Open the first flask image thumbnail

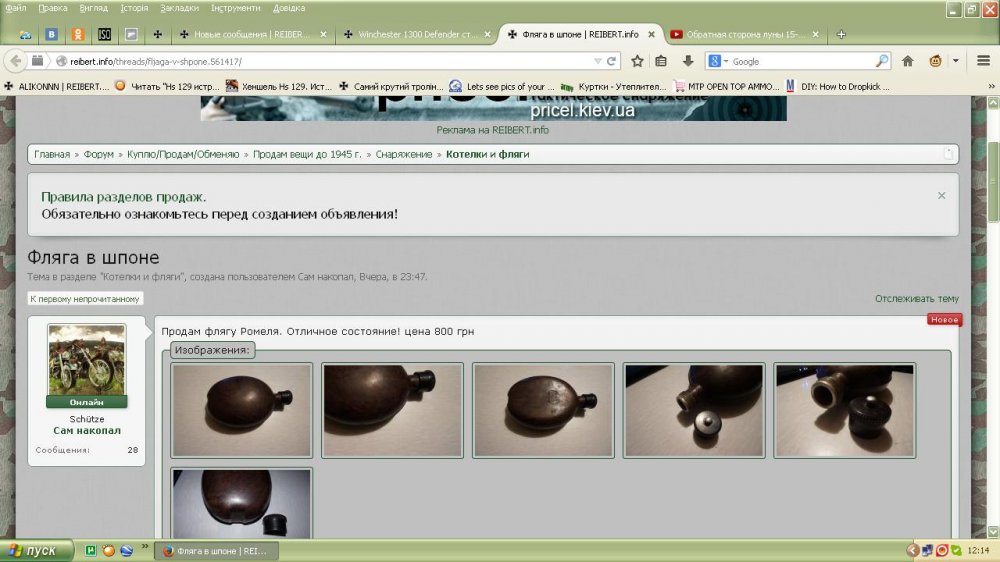tap(242, 410)
